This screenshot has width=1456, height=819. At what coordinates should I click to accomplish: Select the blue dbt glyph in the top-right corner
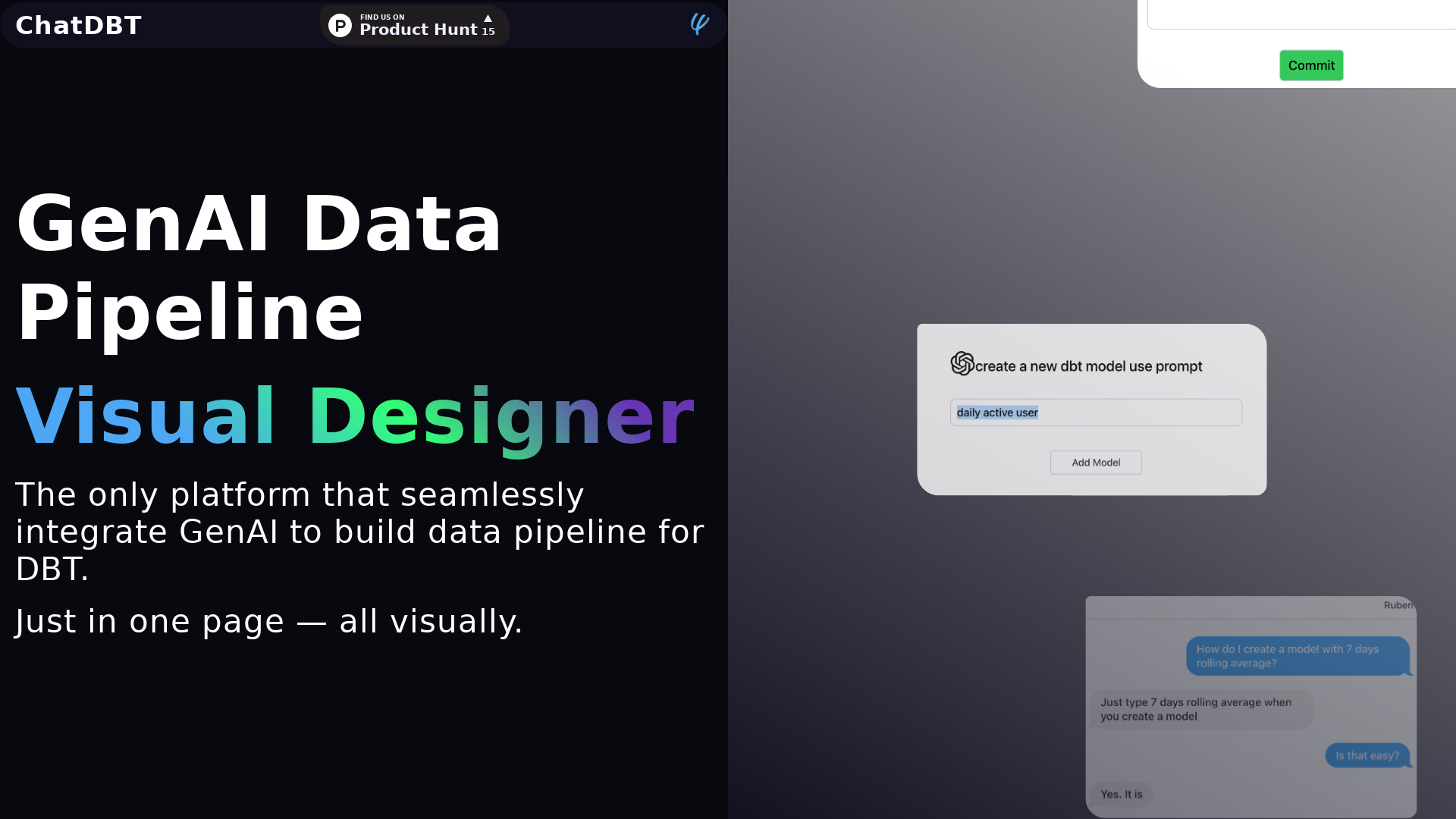(x=698, y=24)
